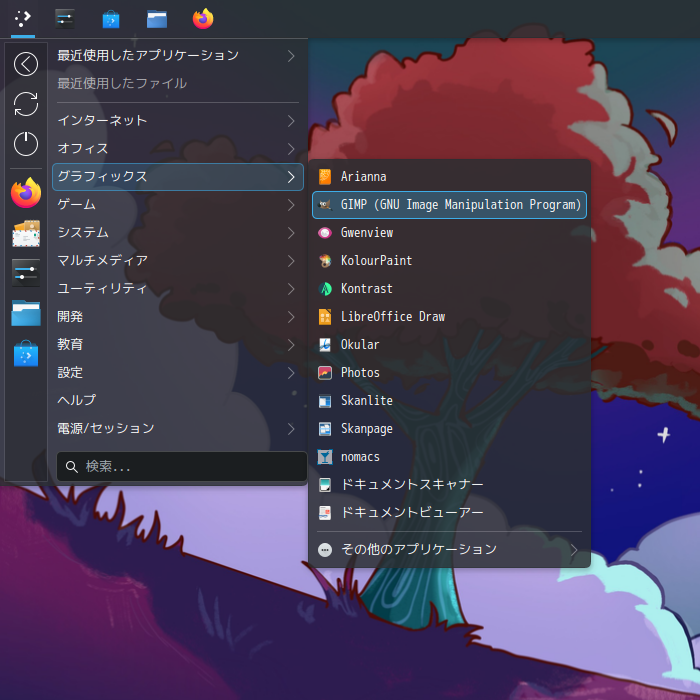This screenshot has width=700, height=700.
Task: Click the ドキュメントビューアー text
Action: (412, 513)
